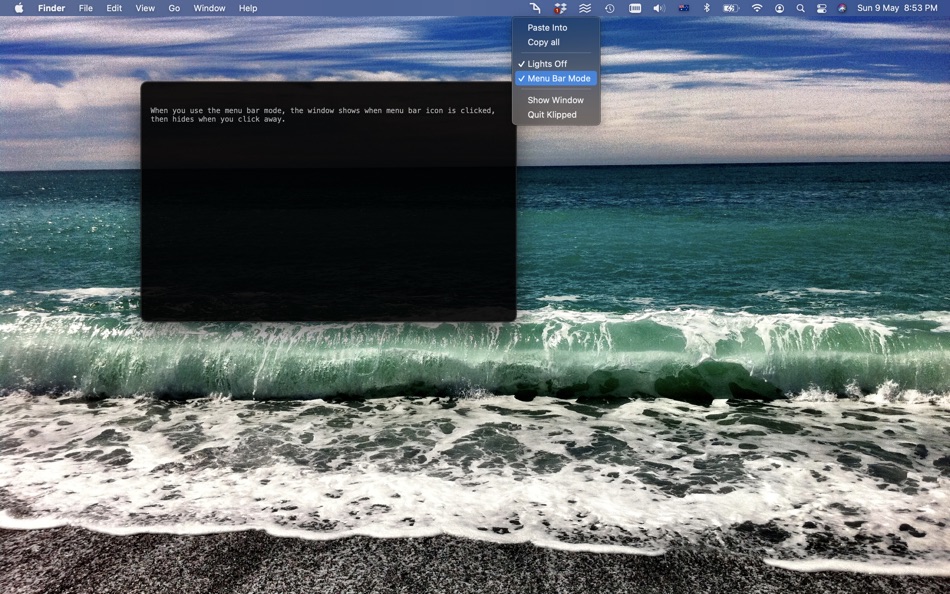The image size is (950, 594).
Task: Open the Window menu
Action: click(x=209, y=8)
